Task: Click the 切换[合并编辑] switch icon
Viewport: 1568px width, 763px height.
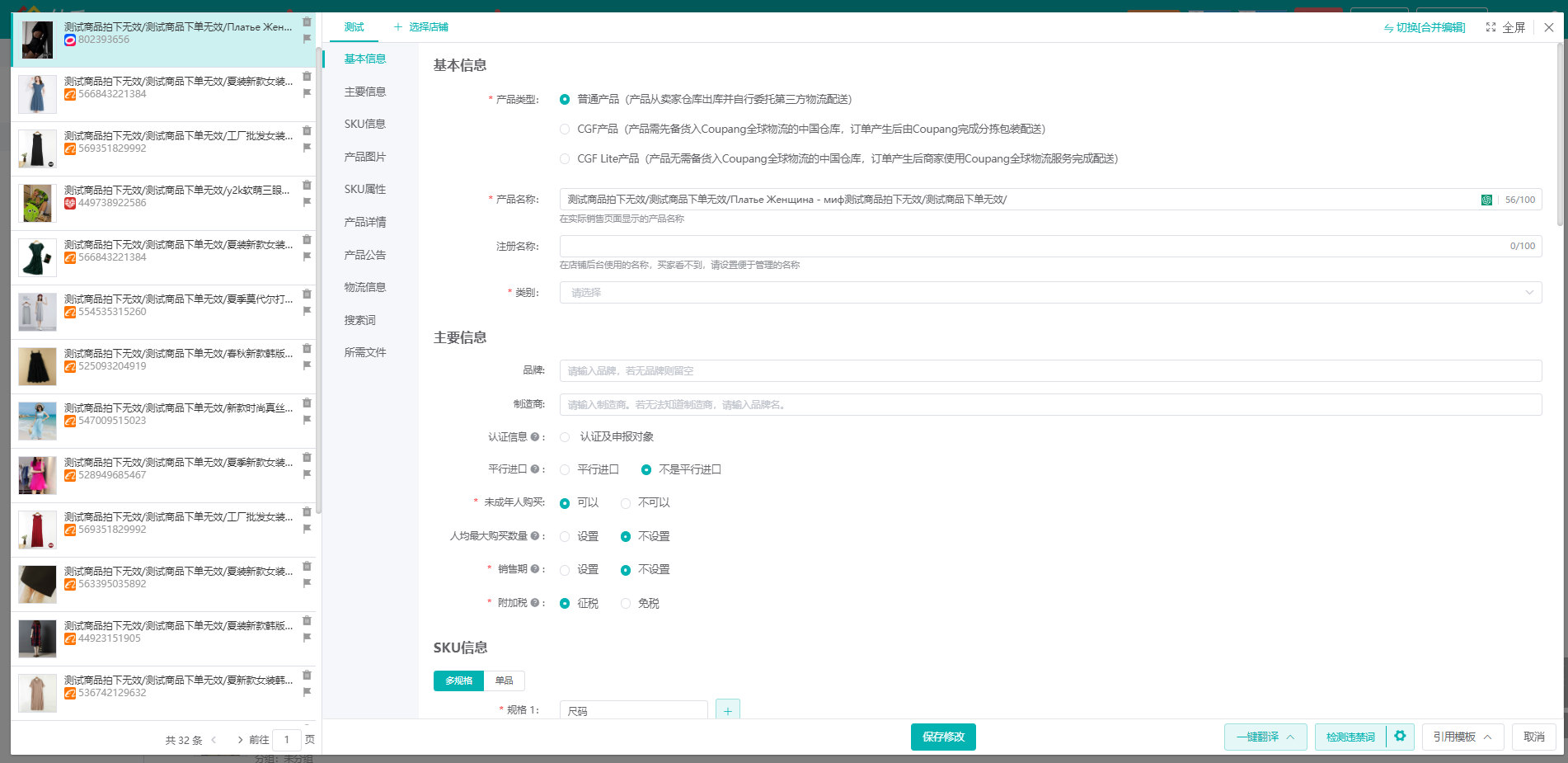Action: [1388, 28]
